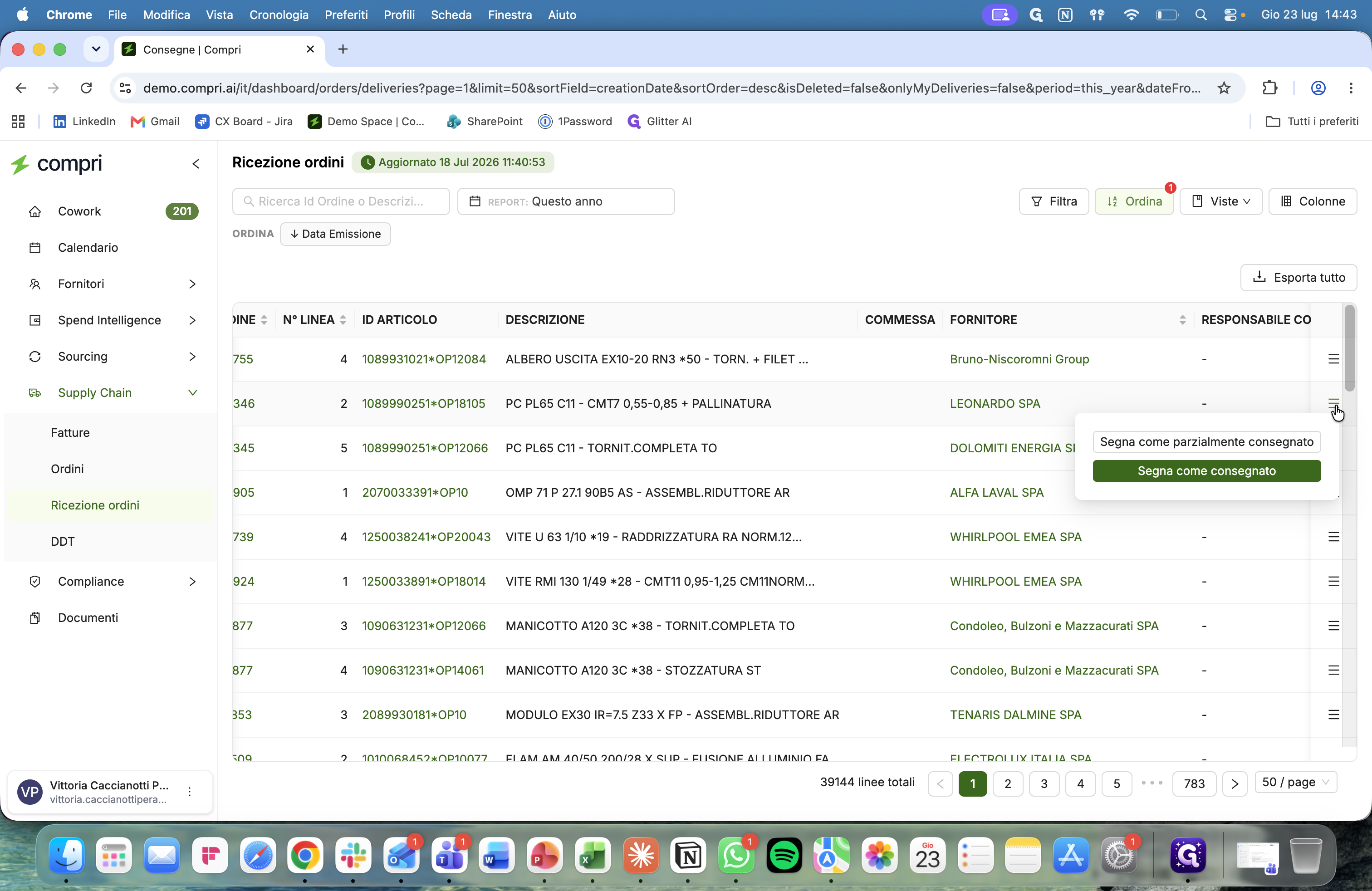Bookmark page with the star icon
This screenshot has height=891, width=1372.
1223,88
